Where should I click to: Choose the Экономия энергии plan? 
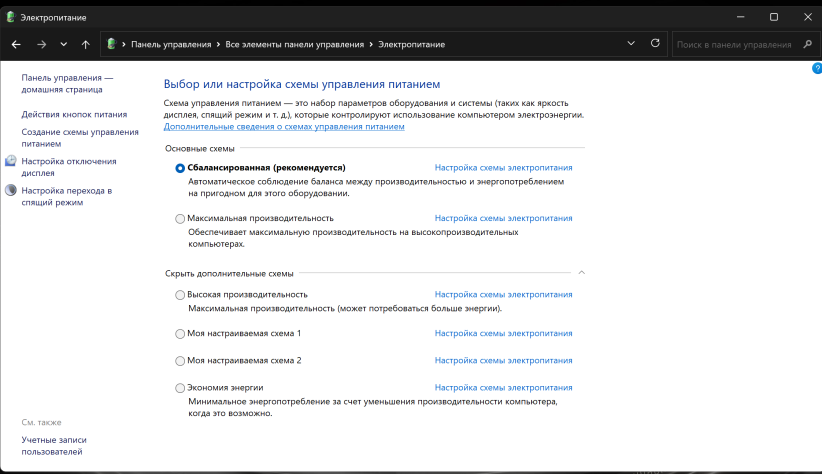pyautogui.click(x=180, y=387)
